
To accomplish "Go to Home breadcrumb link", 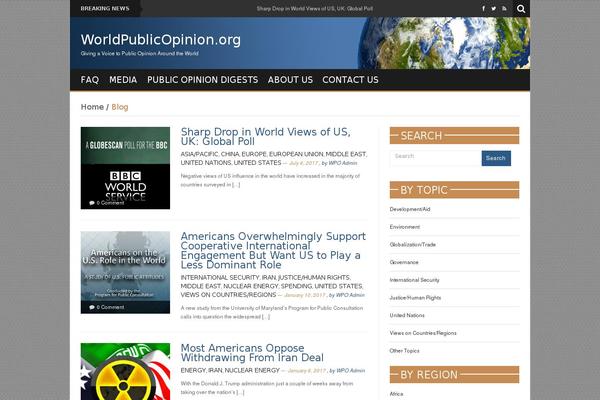I will 92,107.
